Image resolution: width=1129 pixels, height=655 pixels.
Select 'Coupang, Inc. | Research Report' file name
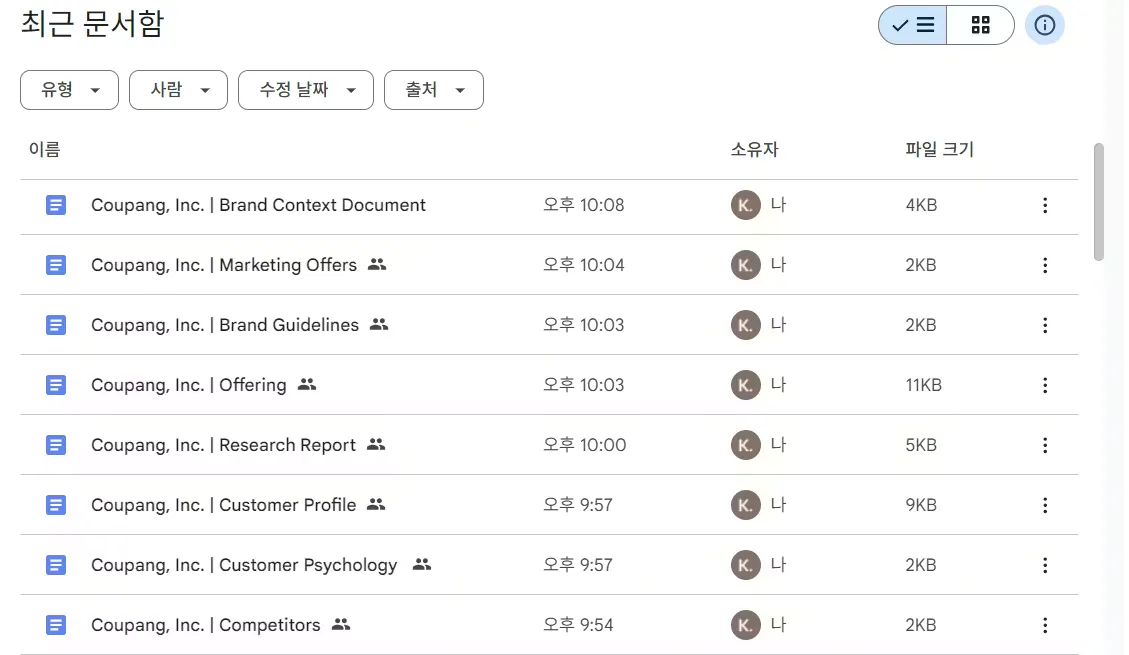point(223,445)
